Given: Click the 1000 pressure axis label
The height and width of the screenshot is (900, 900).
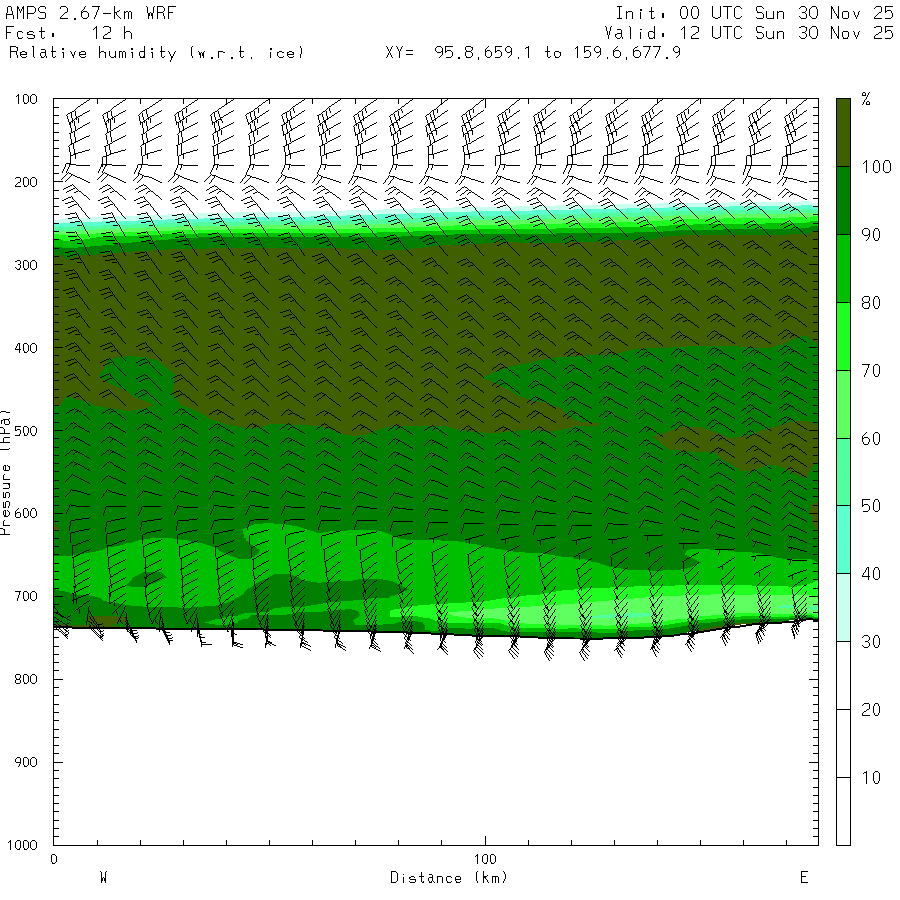Looking at the screenshot, I should (22, 845).
